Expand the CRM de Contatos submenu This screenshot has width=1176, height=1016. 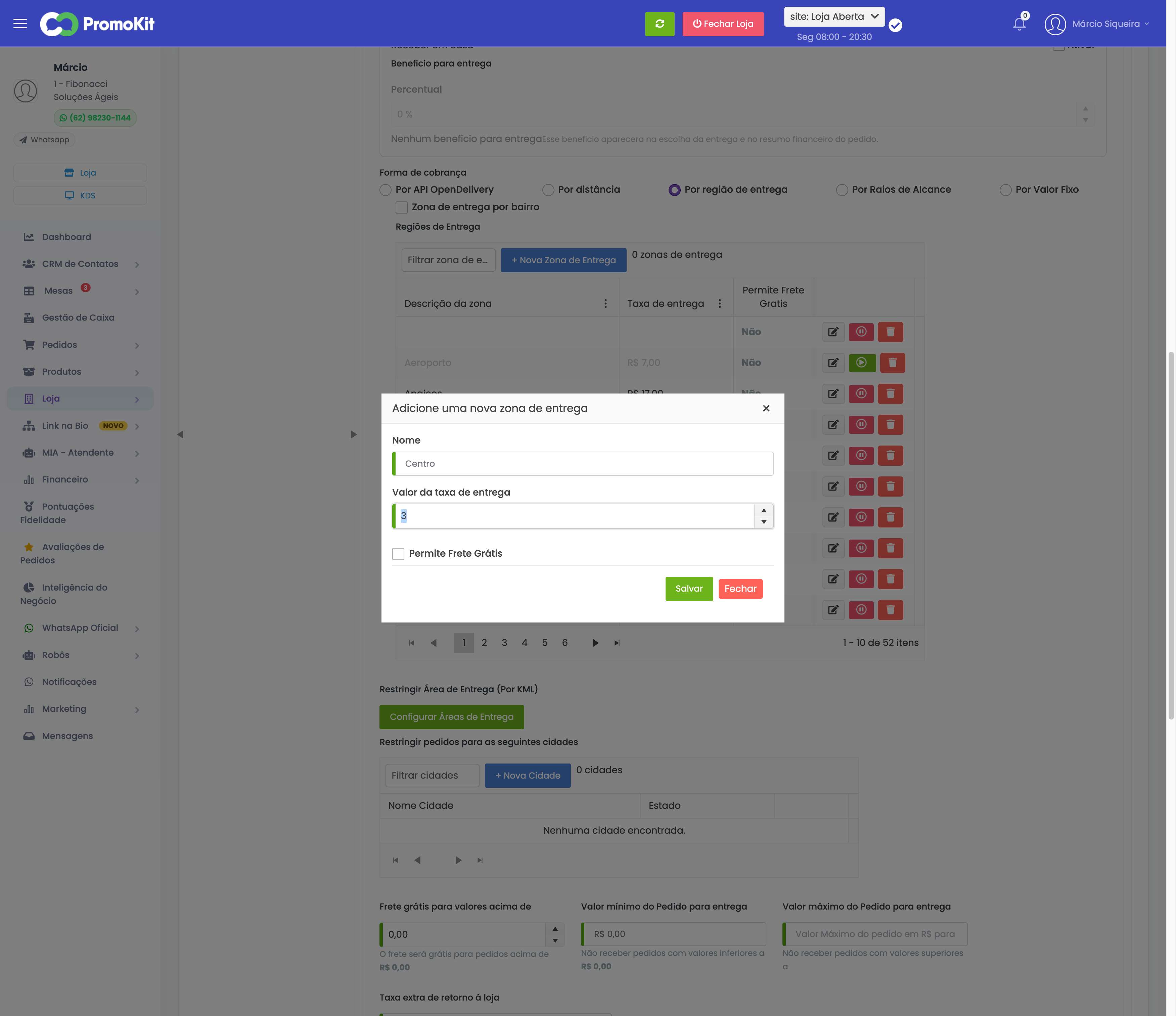pos(137,265)
